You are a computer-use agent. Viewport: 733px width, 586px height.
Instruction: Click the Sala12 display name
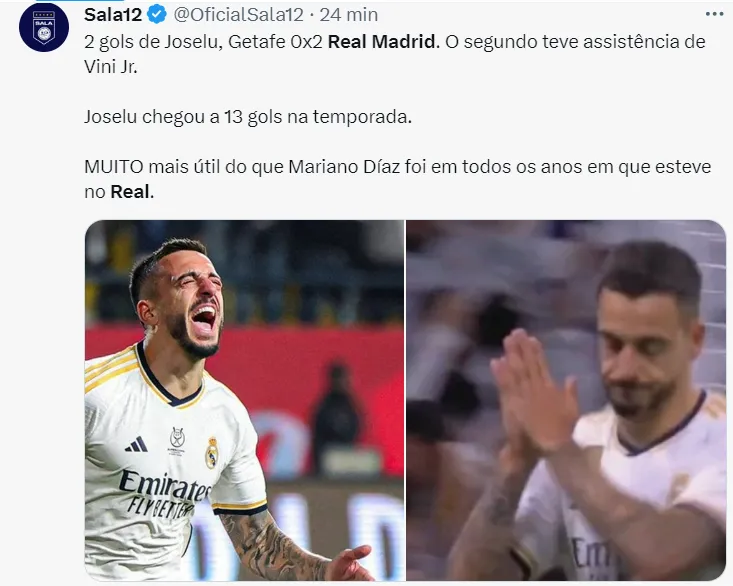[113, 15]
